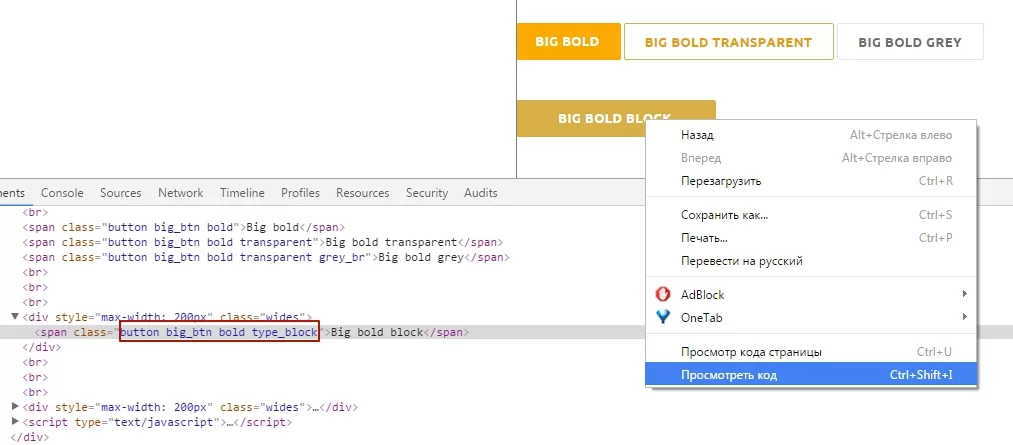
Task: Select the Big bold grey span line
Action: point(266,257)
